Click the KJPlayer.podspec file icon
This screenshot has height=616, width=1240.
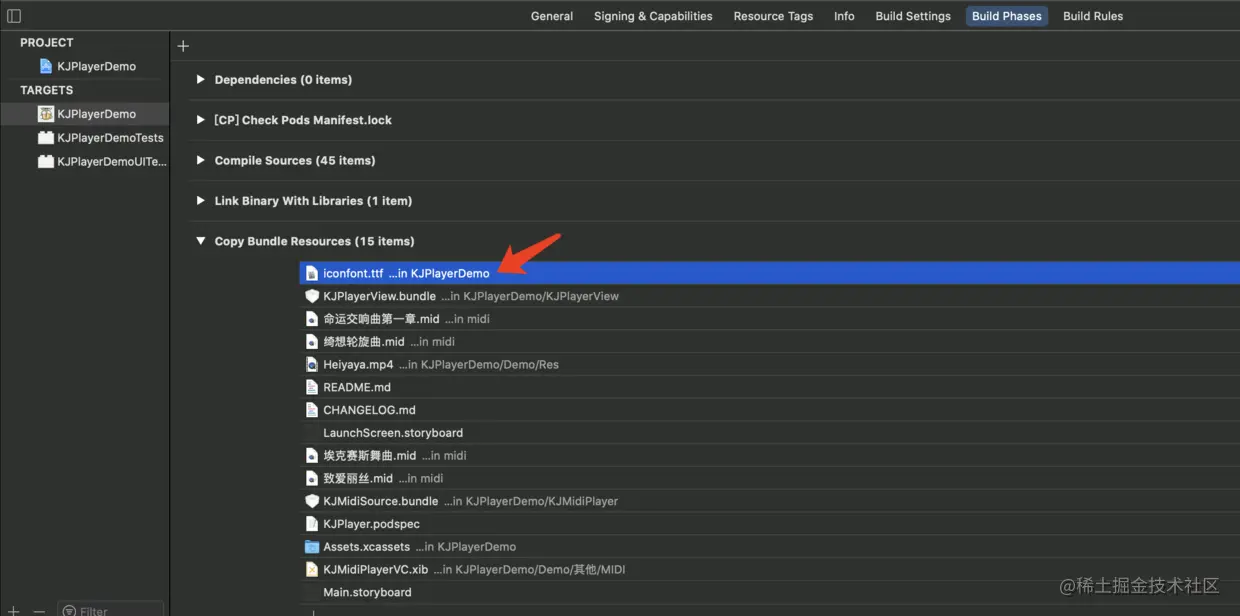coord(312,524)
